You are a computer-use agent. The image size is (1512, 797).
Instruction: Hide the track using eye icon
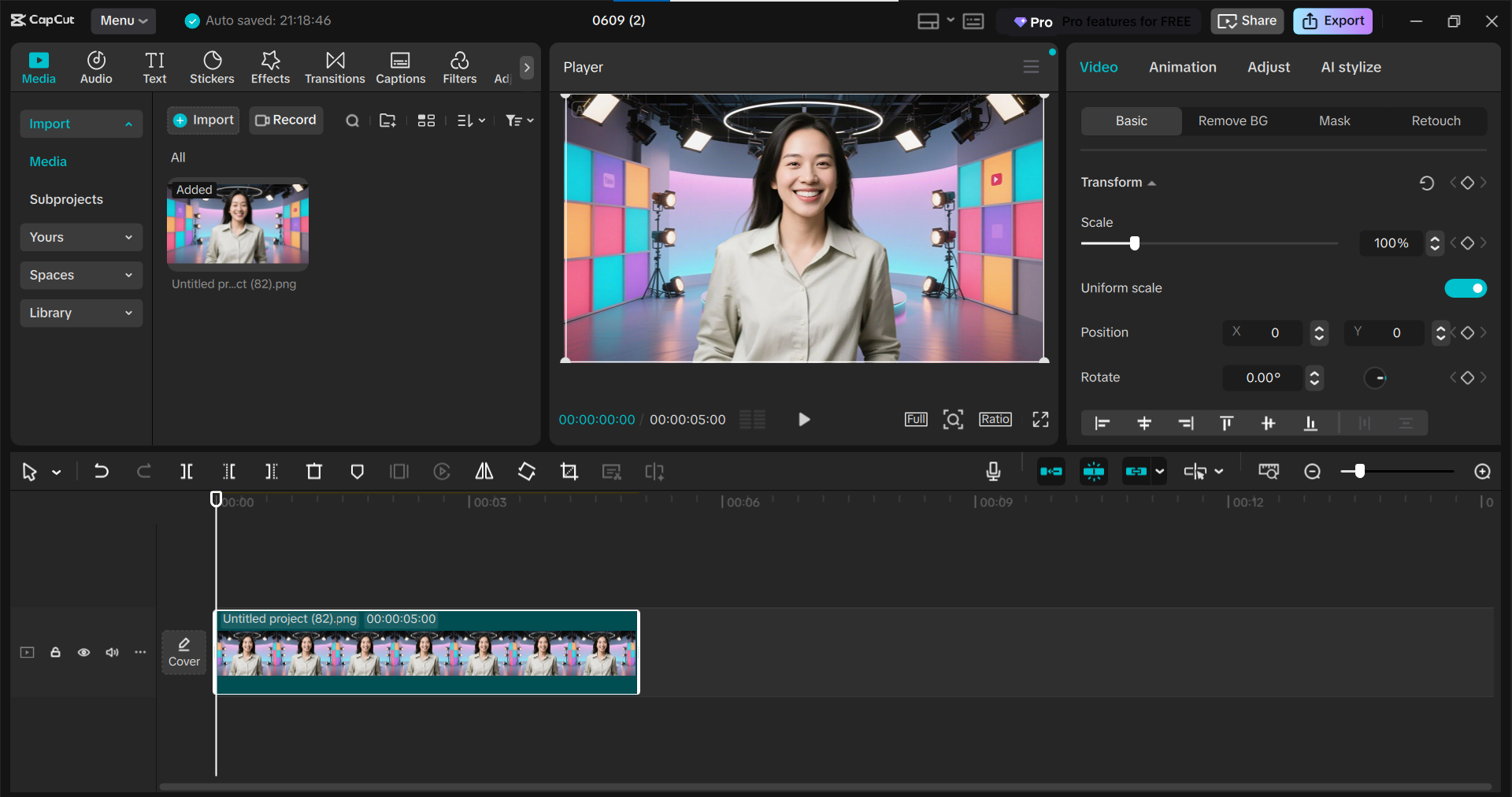click(83, 652)
